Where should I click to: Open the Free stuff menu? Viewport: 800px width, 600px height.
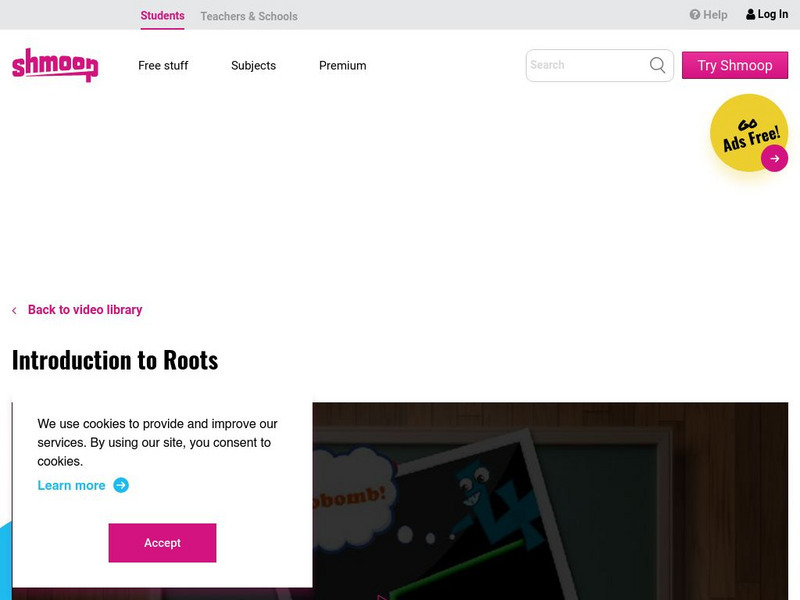[163, 65]
